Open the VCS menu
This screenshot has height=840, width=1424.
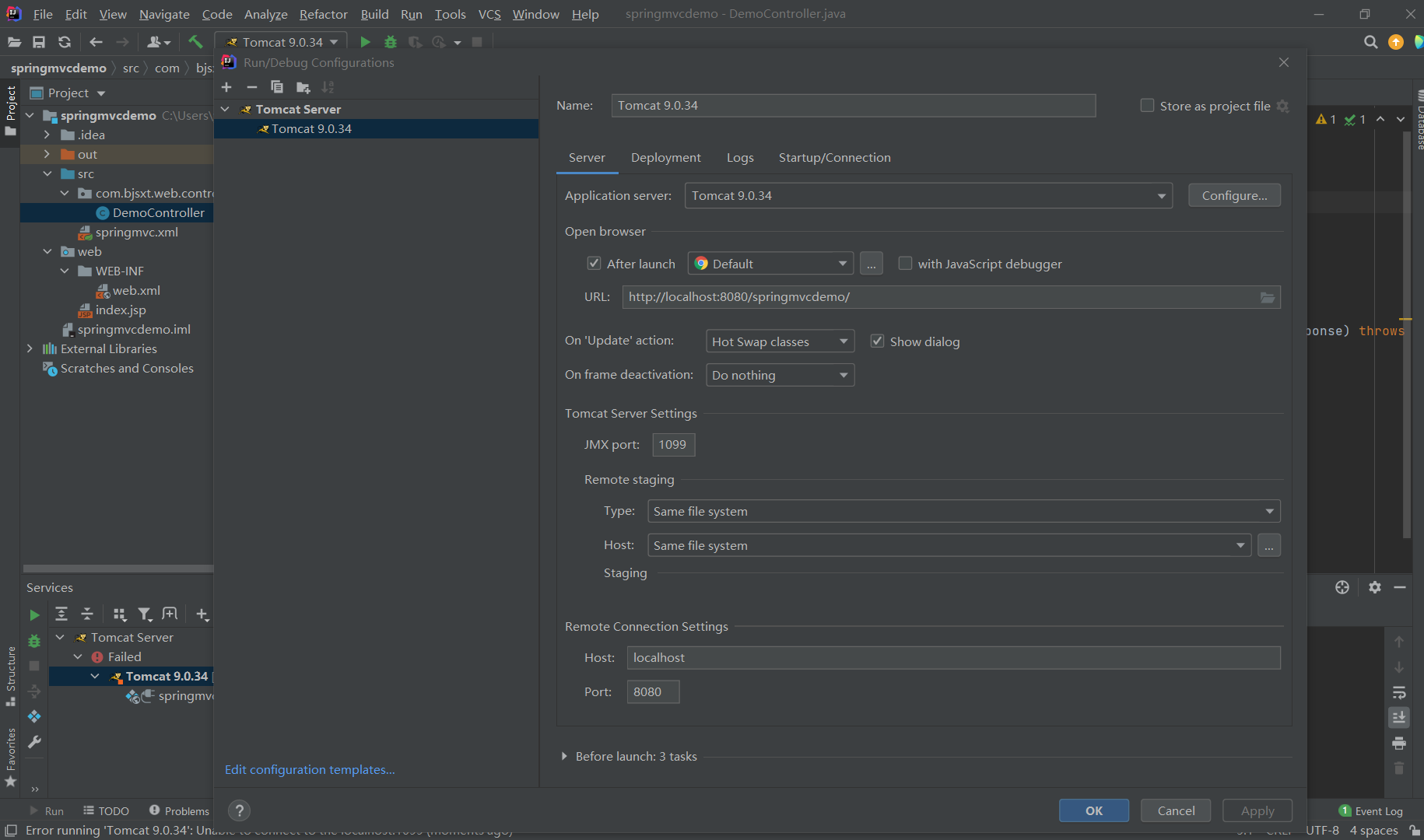pos(489,14)
